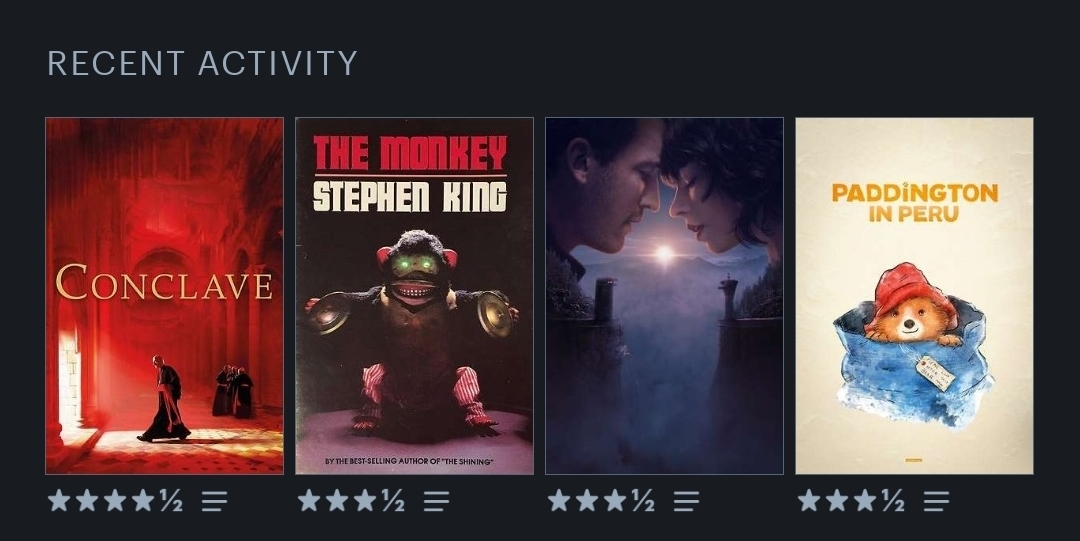Viewport: 1080px width, 541px height.
Task: Click The Monkey's star rating
Action: 351,500
